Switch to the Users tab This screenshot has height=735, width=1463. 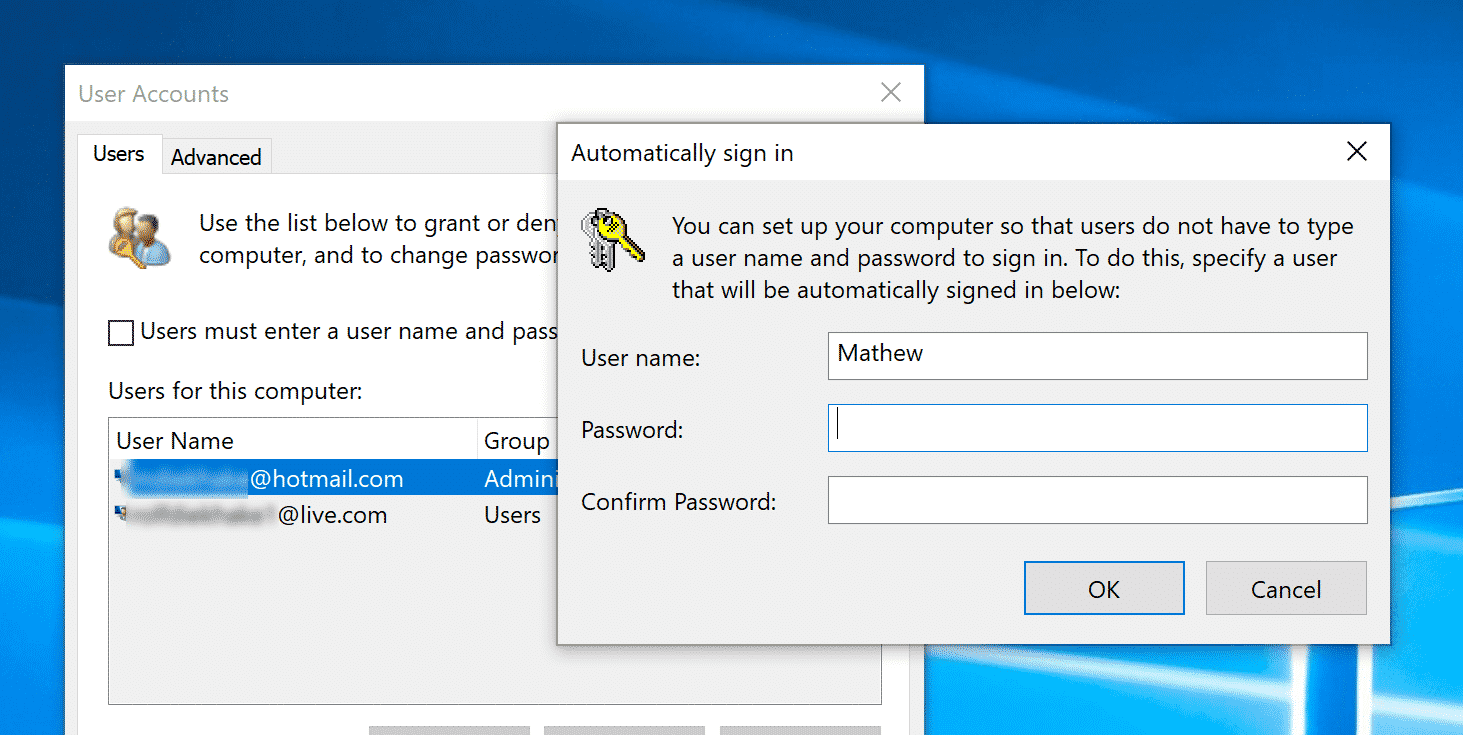pos(118,153)
